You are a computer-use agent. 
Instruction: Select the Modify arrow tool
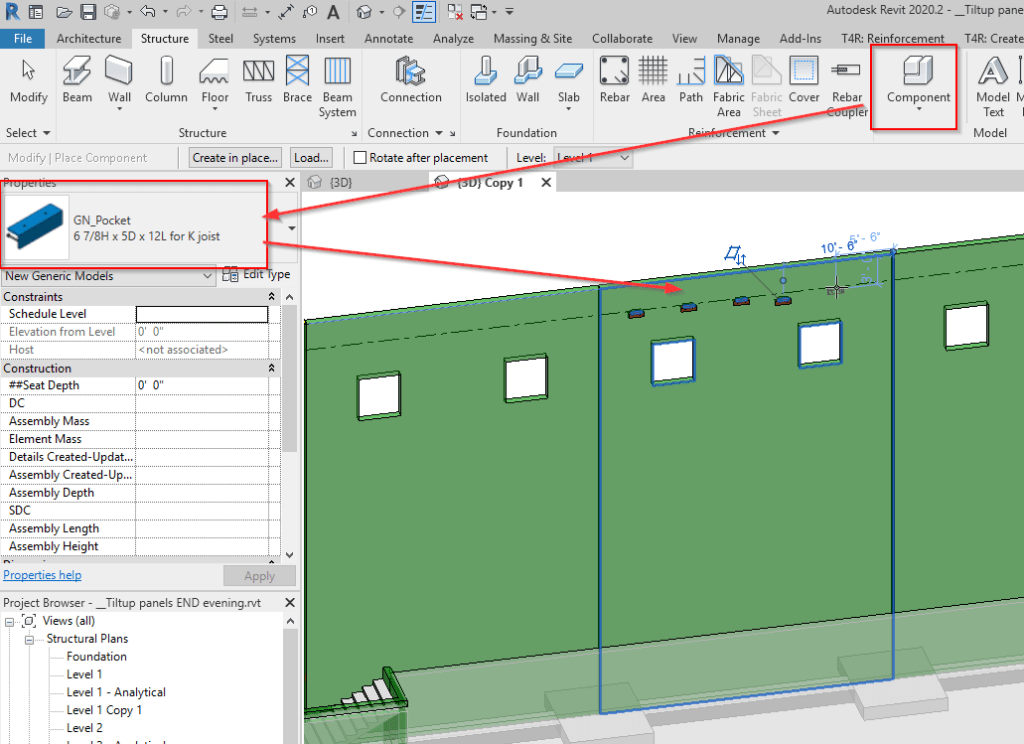click(28, 80)
